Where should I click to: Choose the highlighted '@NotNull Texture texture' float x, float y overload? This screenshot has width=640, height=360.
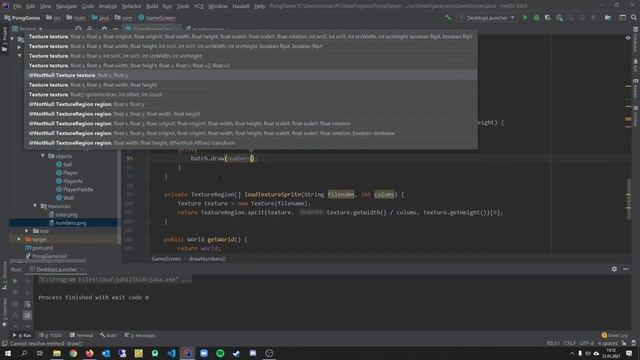(251, 75)
